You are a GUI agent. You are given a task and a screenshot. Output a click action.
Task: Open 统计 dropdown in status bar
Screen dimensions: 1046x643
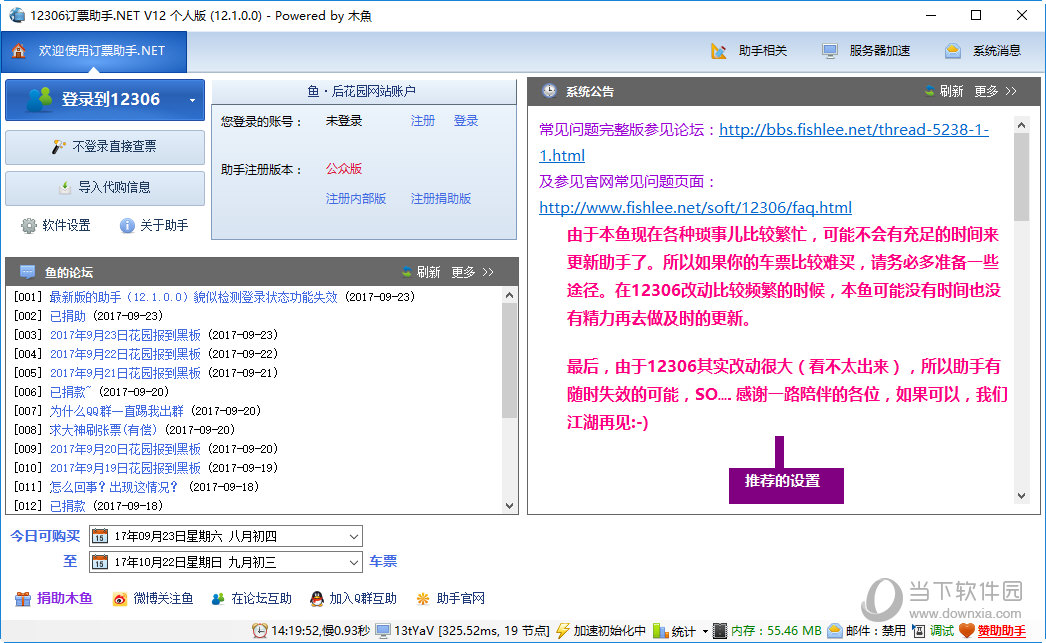click(680, 630)
